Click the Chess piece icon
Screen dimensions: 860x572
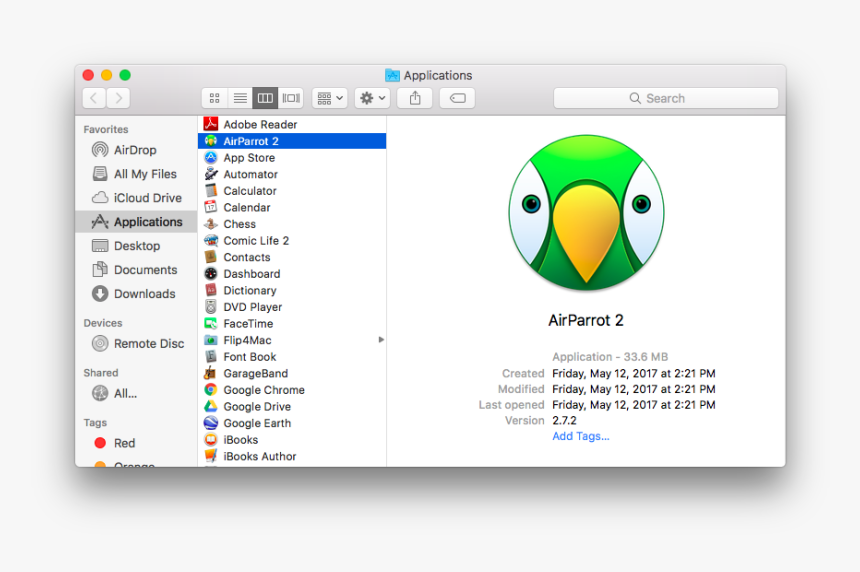click(211, 224)
